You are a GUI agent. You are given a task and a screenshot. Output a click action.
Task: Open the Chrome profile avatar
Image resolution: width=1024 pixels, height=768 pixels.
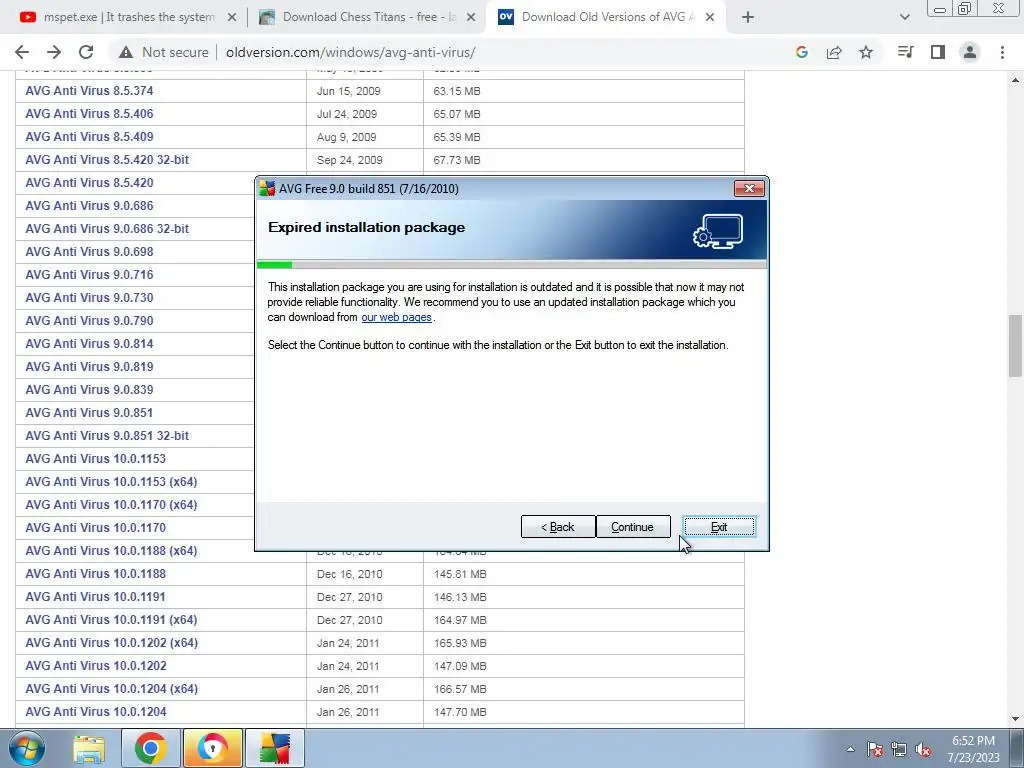click(x=970, y=52)
